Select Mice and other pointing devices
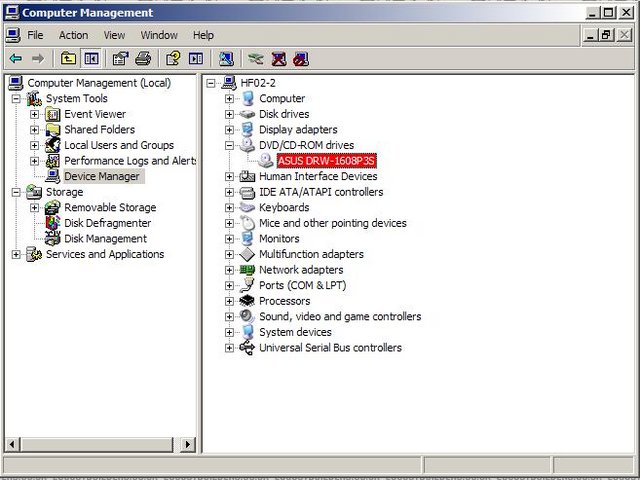The image size is (640, 480). coord(333,223)
